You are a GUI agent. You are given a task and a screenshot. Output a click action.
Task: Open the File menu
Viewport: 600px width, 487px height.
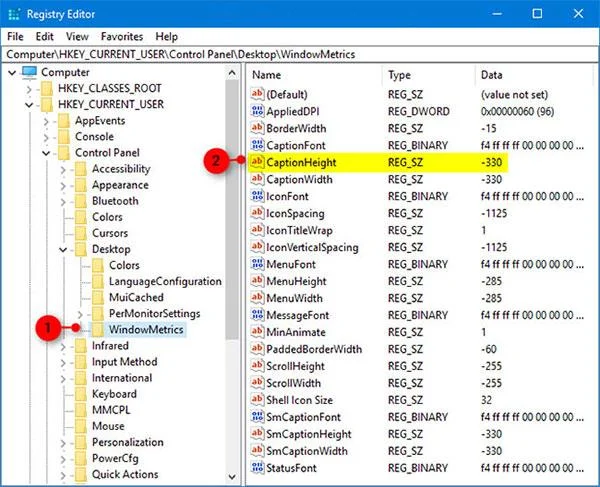[15, 37]
